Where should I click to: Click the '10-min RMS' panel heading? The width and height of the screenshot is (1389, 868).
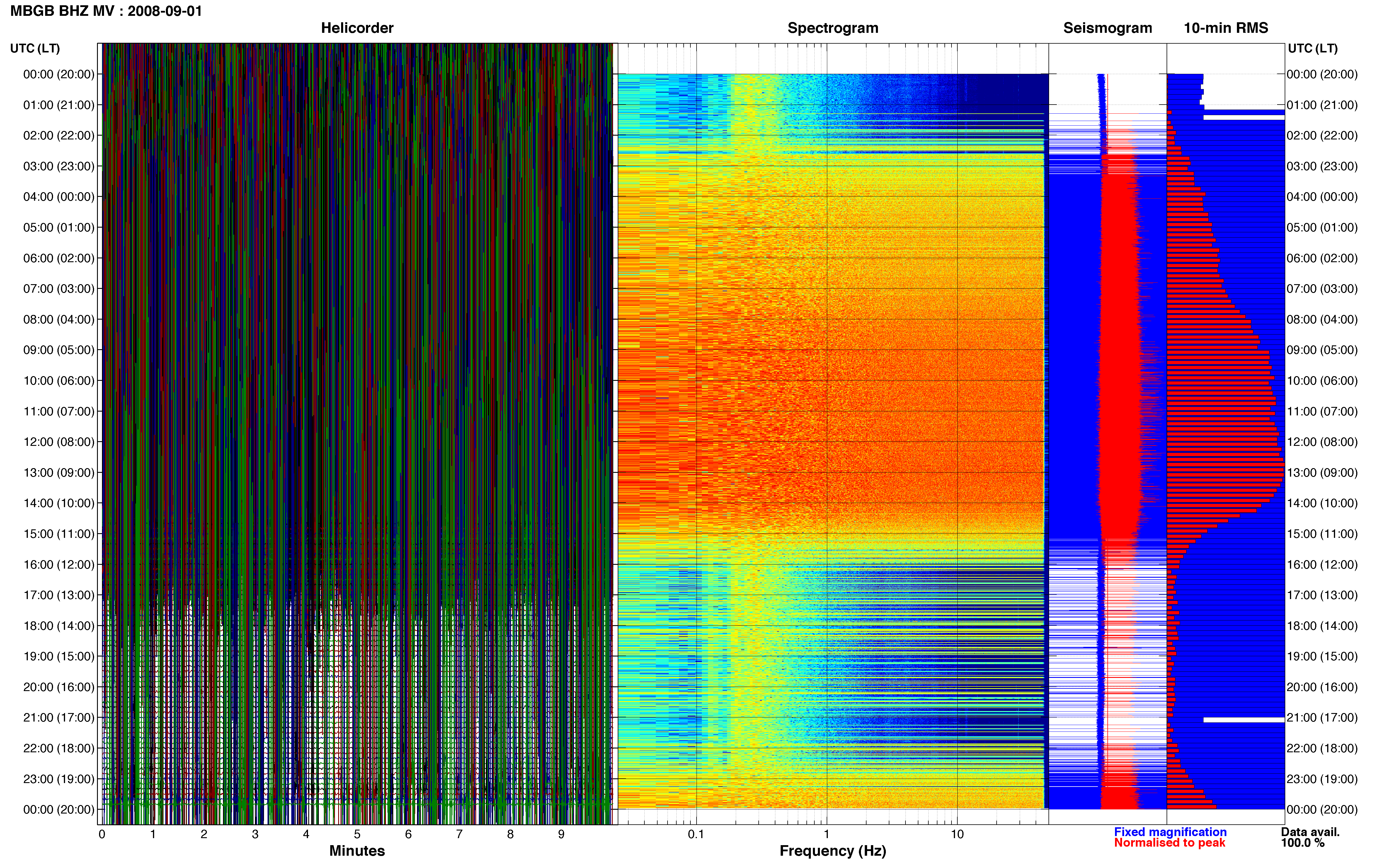coord(1225,28)
